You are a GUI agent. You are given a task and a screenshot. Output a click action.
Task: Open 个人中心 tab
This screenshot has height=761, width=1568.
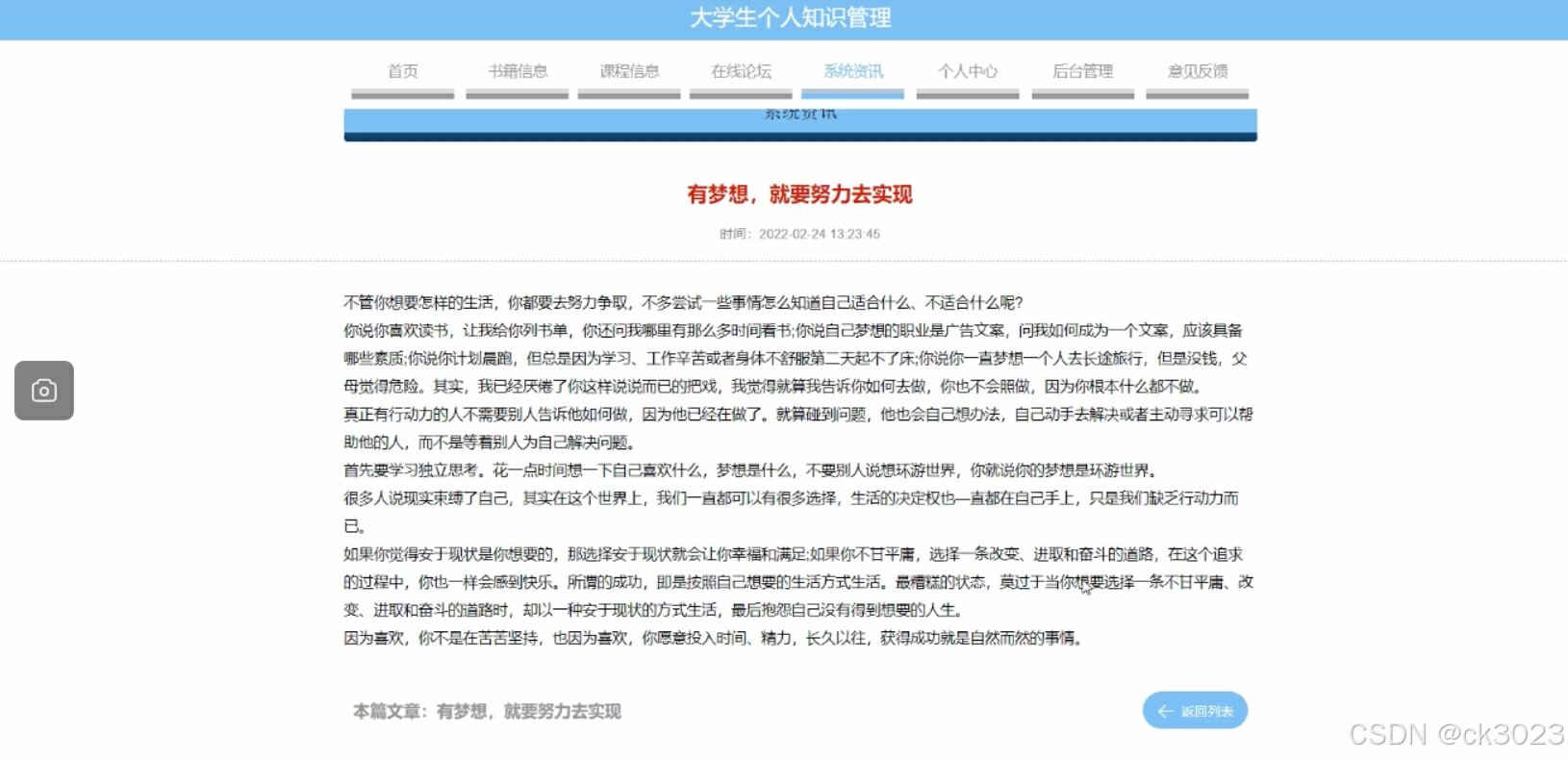(x=968, y=71)
